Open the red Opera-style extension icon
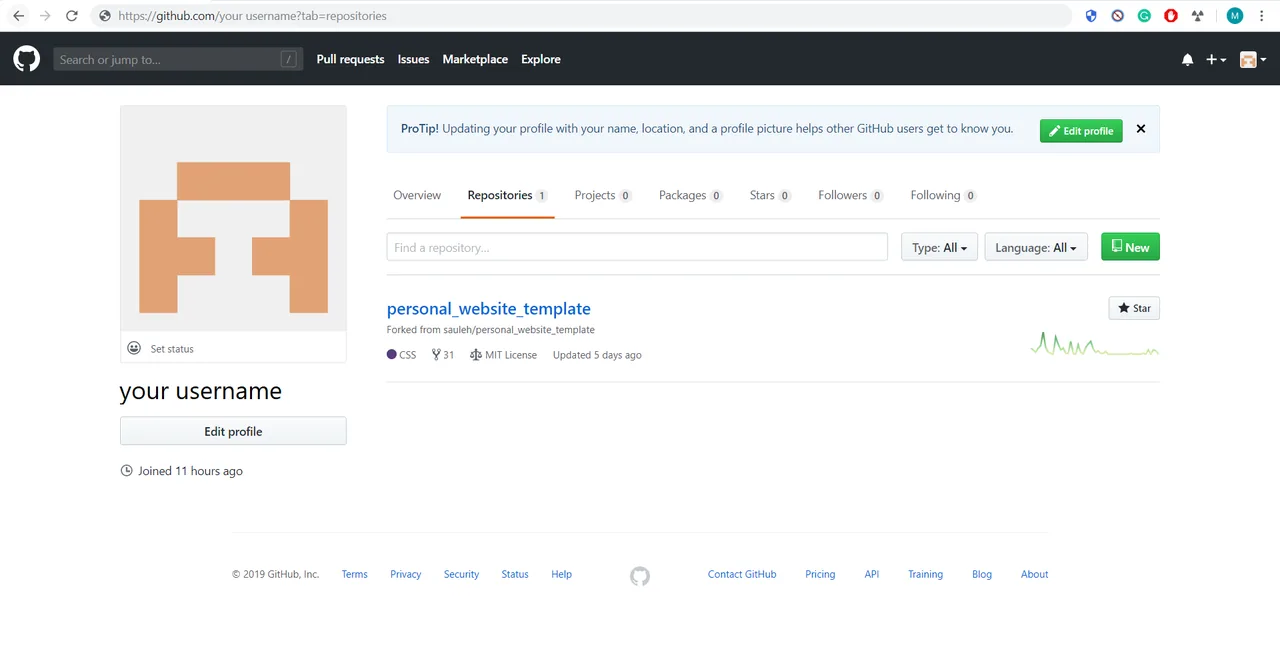 [1171, 16]
